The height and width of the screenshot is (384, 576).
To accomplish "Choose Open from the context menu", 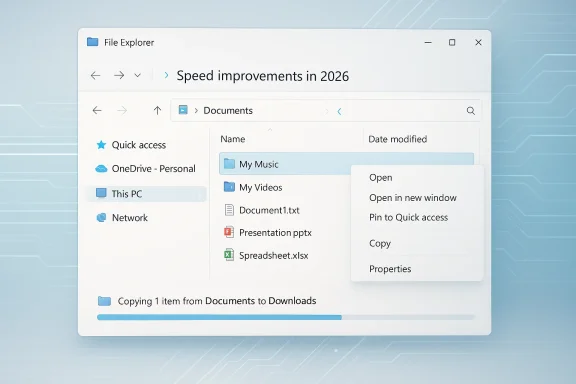I will pos(381,177).
